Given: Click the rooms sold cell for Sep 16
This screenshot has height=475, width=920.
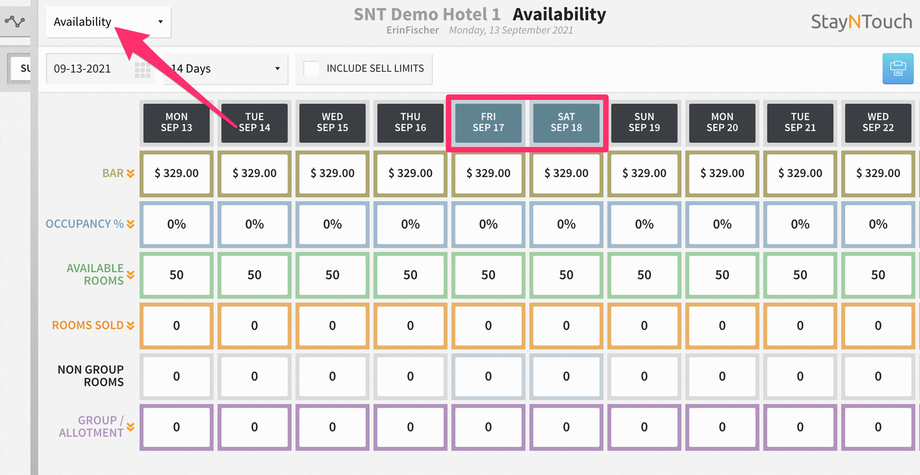Looking at the screenshot, I should 410,325.
